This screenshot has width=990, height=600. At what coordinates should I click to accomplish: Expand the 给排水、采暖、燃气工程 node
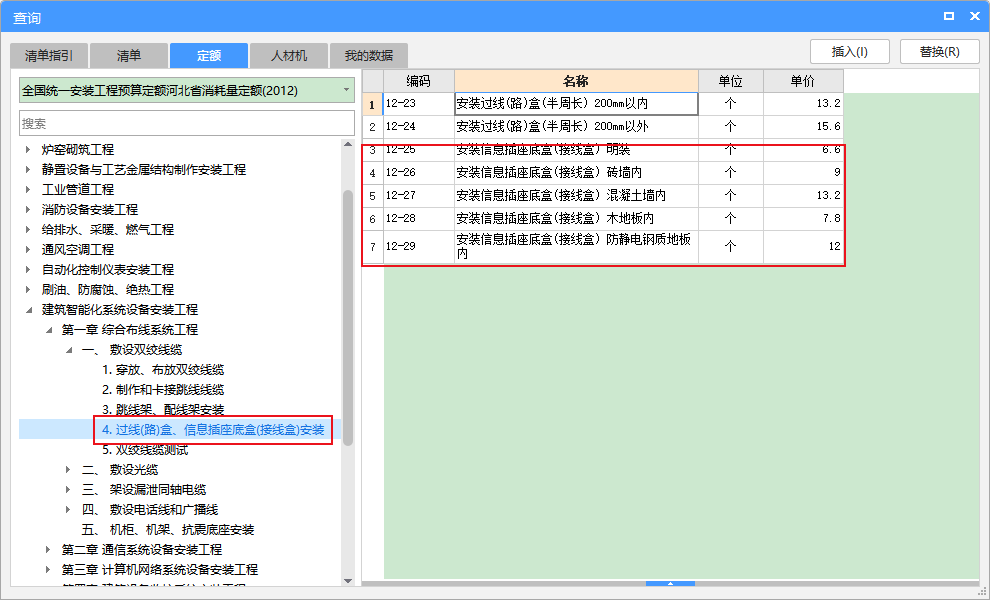point(28,230)
